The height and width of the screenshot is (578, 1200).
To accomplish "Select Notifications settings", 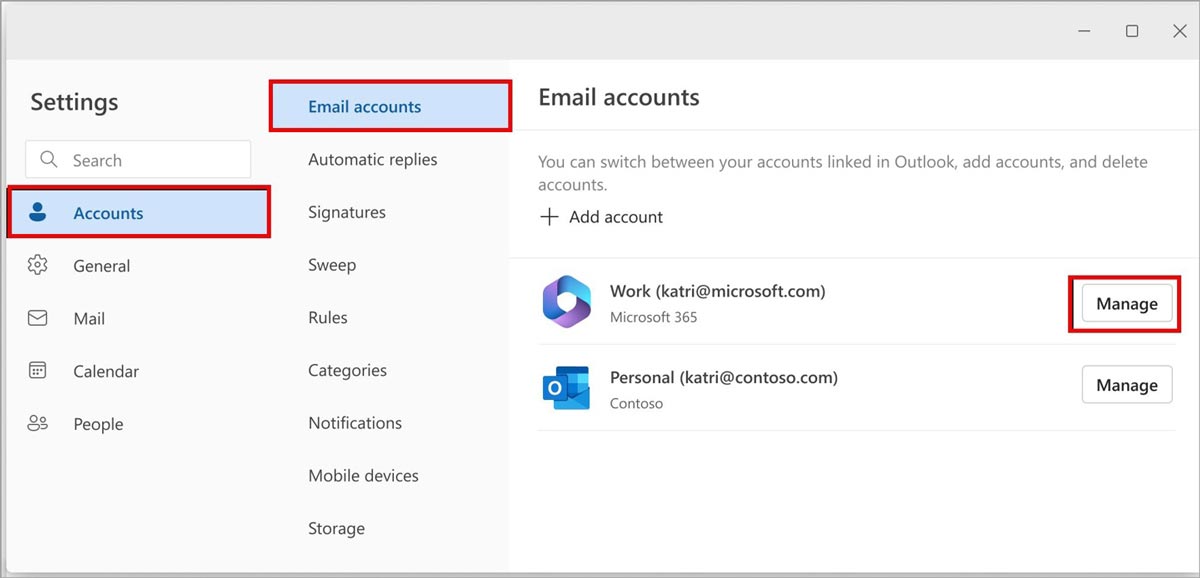I will (355, 423).
